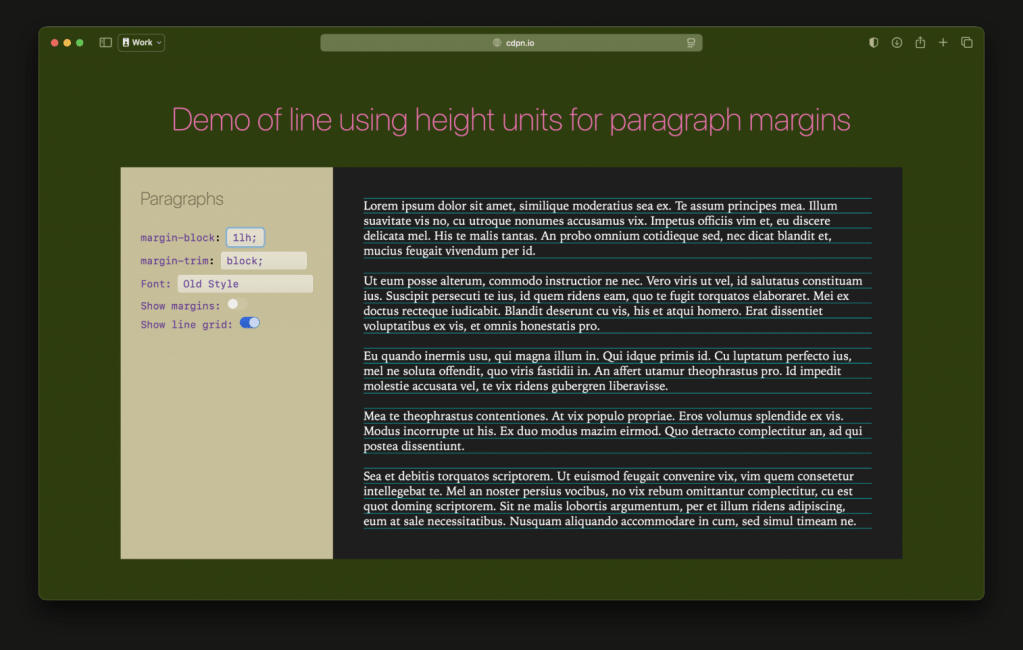Open a new tab with plus icon
The width and height of the screenshot is (1023, 650).
943,43
